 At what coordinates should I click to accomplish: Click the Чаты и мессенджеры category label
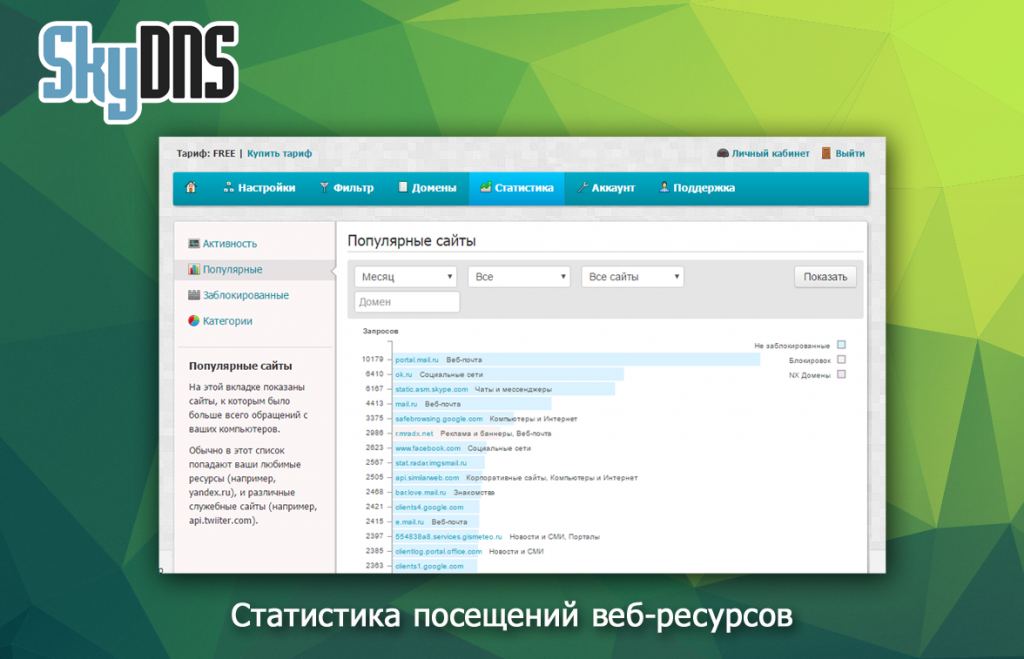coord(513,389)
